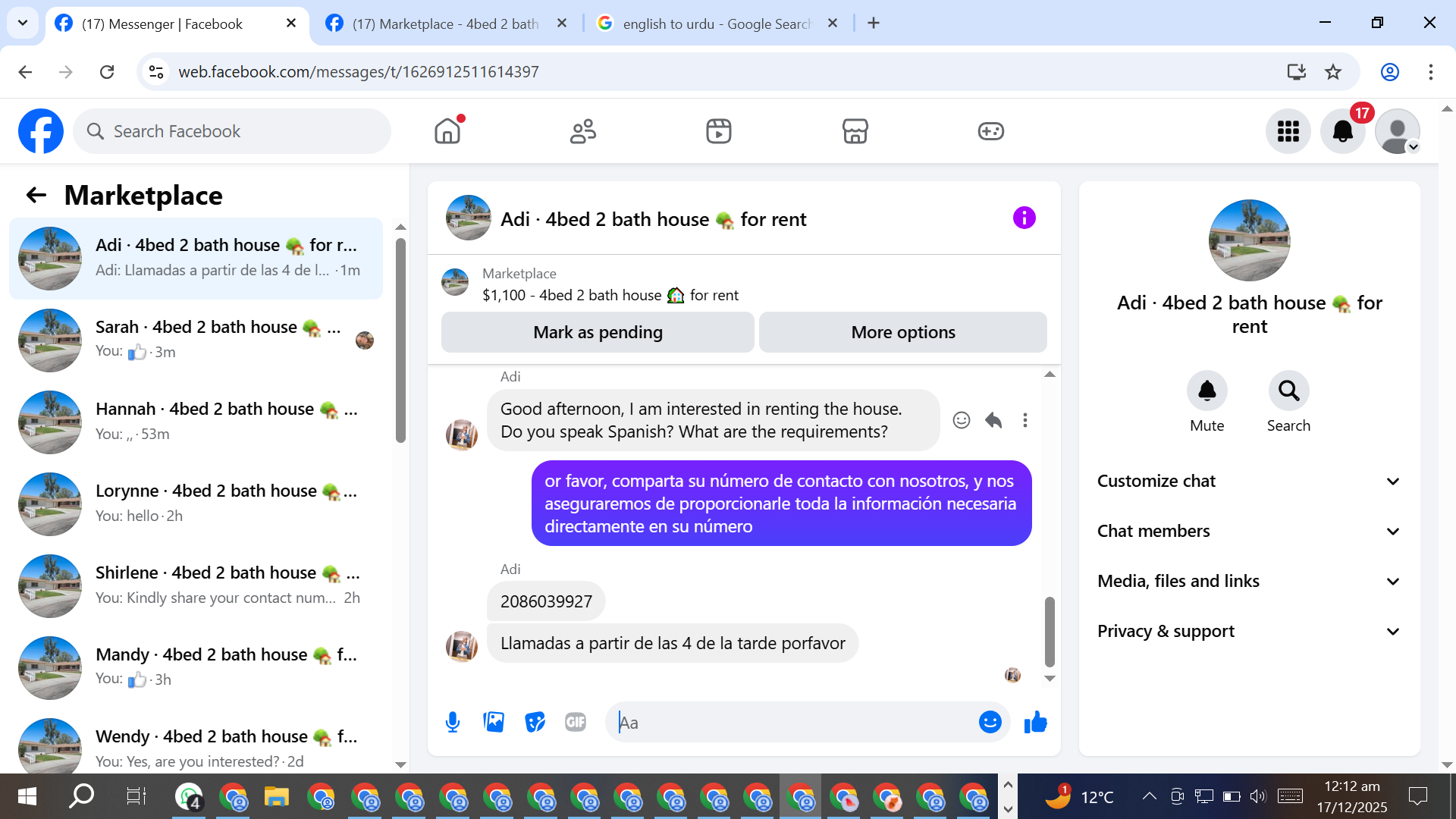The width and height of the screenshot is (1456, 819).
Task: Click the browser back button
Action: [x=25, y=72]
